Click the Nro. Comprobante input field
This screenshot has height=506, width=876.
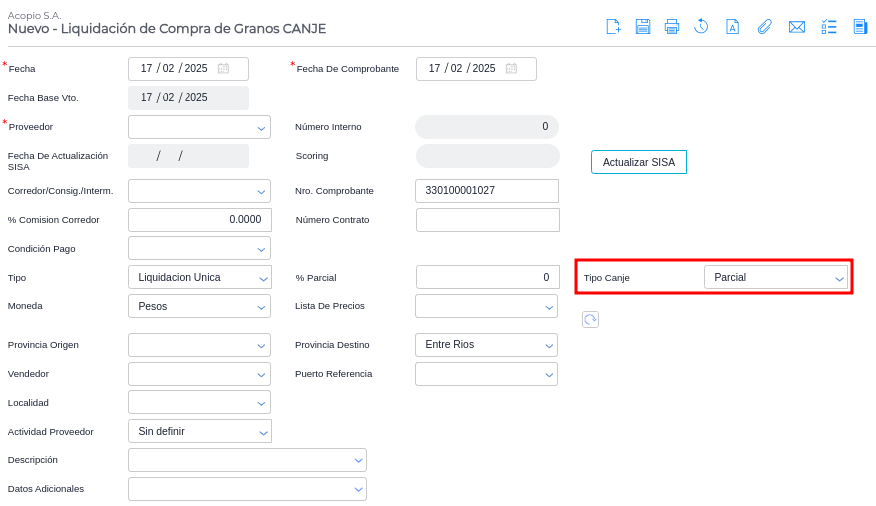point(486,191)
